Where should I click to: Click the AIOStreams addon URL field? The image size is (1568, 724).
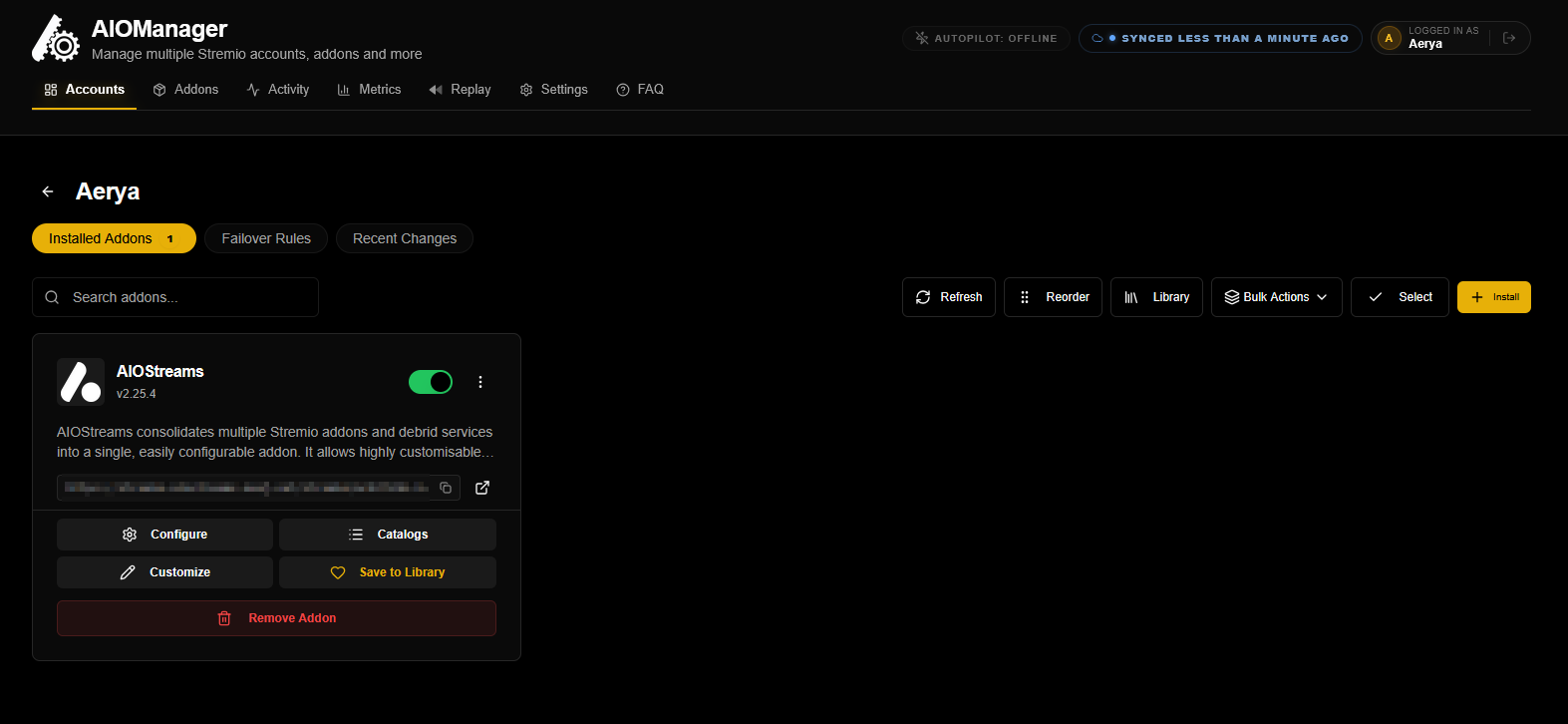258,488
